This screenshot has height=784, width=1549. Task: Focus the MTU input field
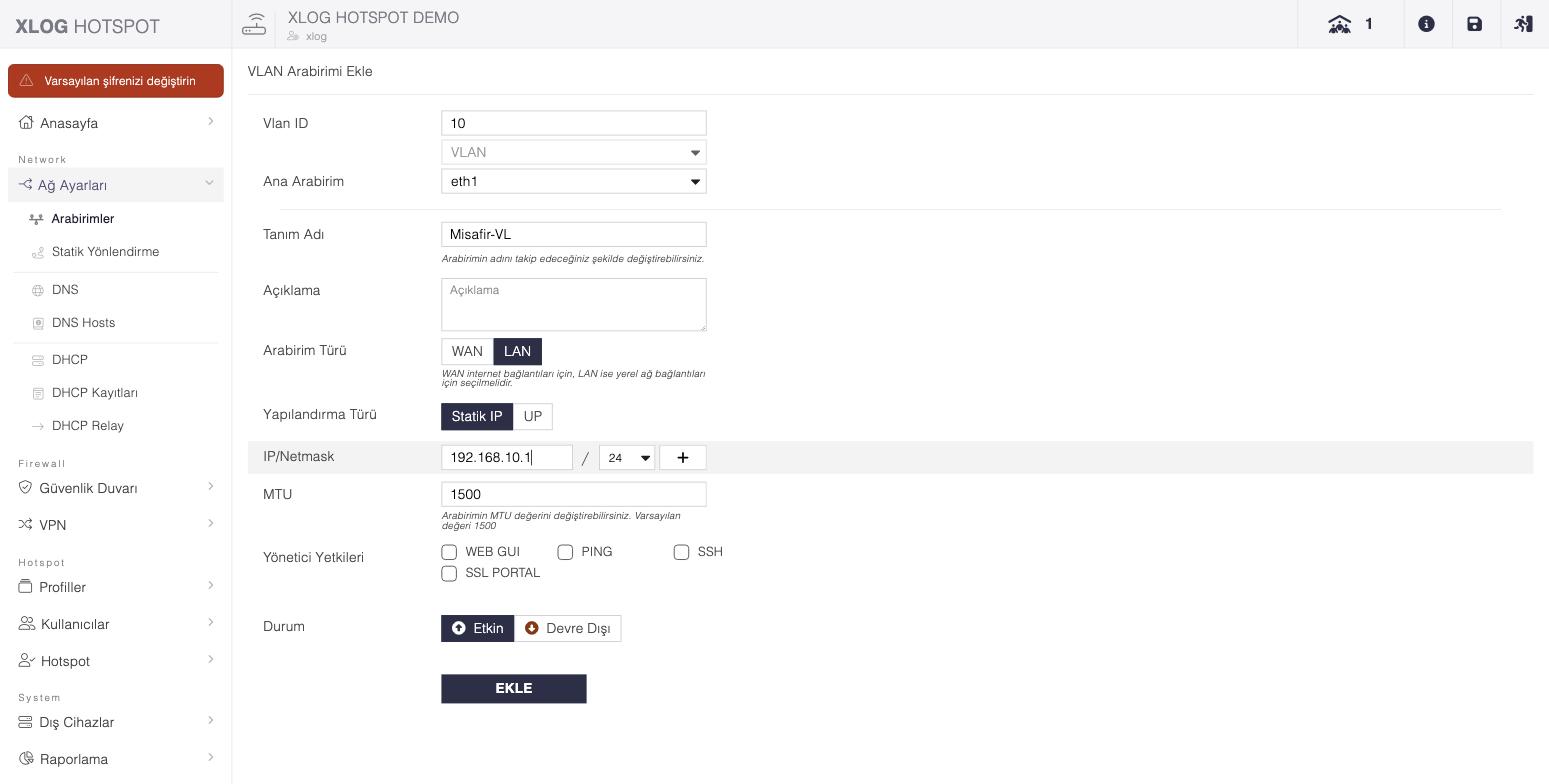point(574,494)
